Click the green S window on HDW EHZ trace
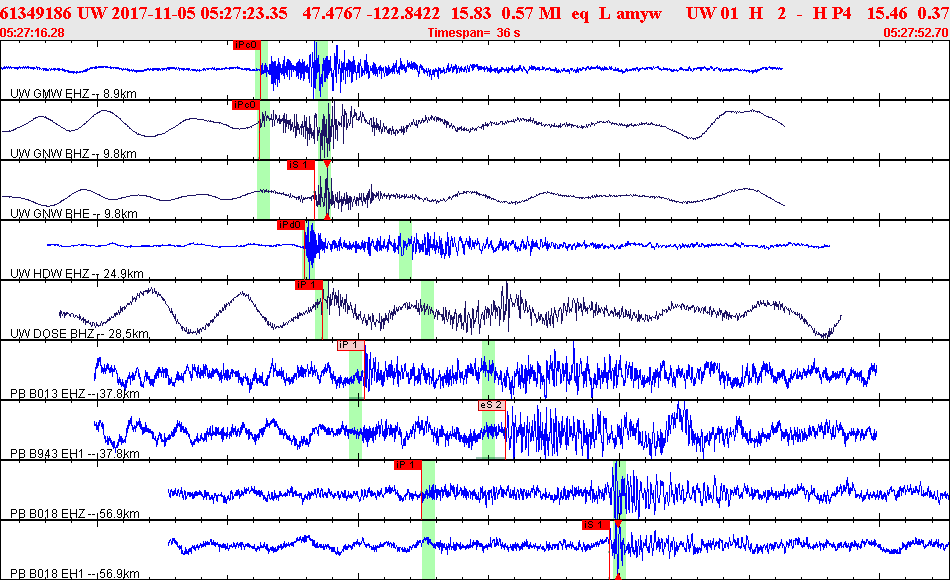 405,250
